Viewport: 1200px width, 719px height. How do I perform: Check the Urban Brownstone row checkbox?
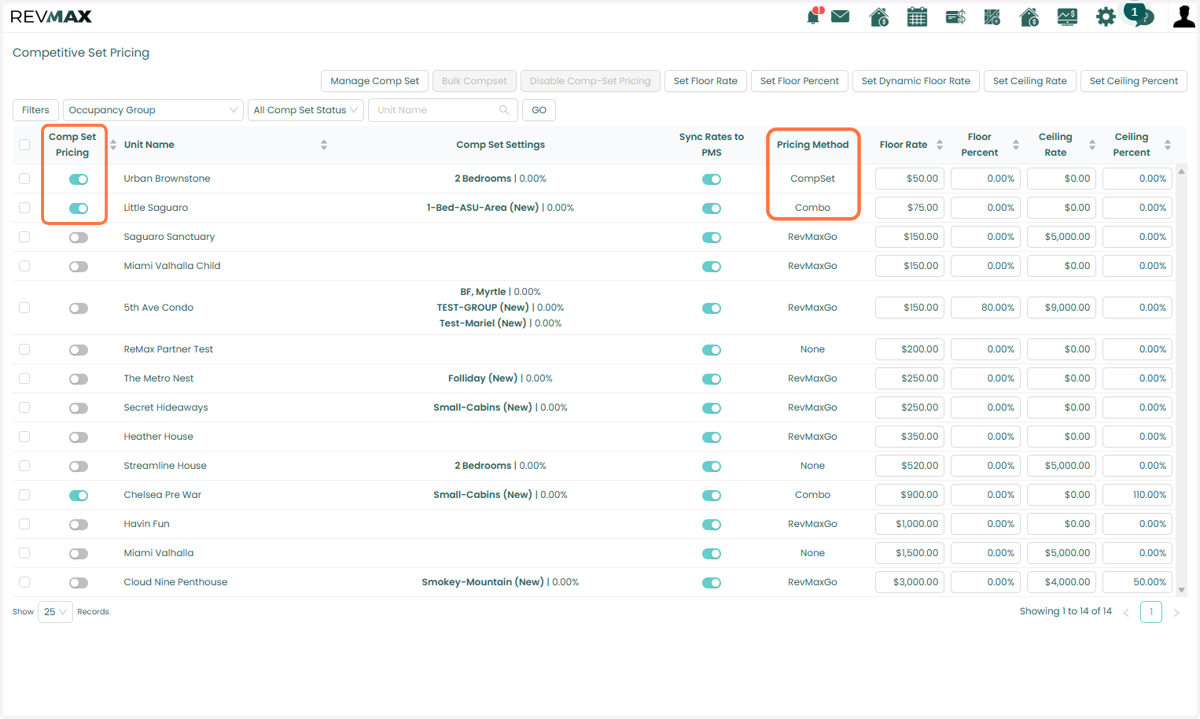(24, 179)
